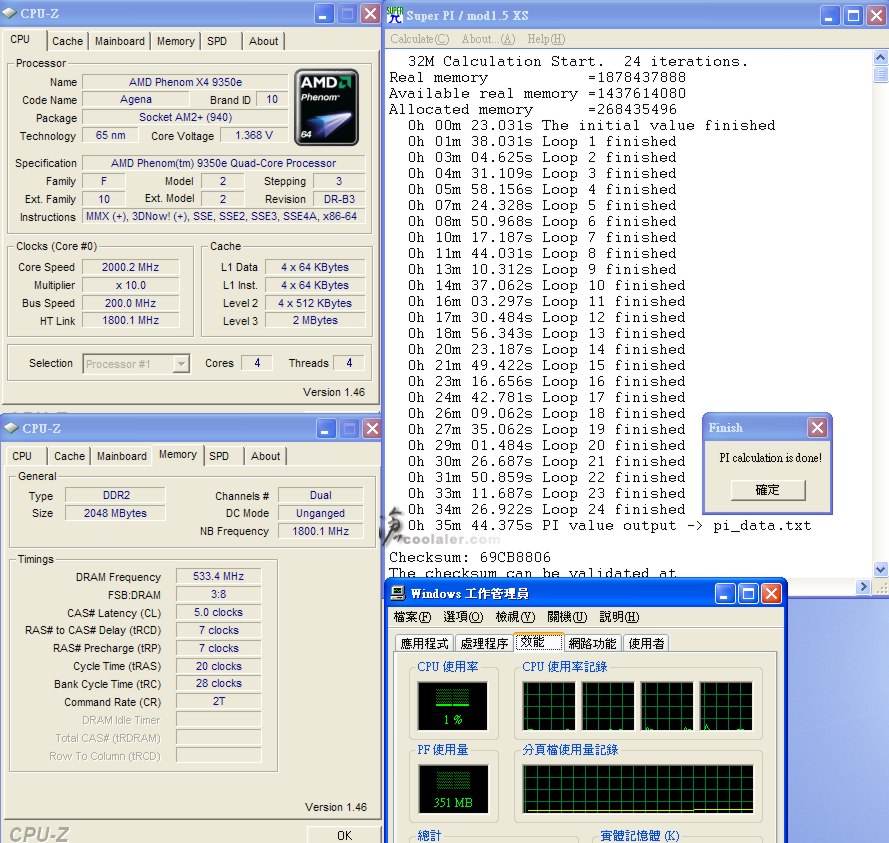Click Super PI scrollbar up arrow

(x=880, y=57)
